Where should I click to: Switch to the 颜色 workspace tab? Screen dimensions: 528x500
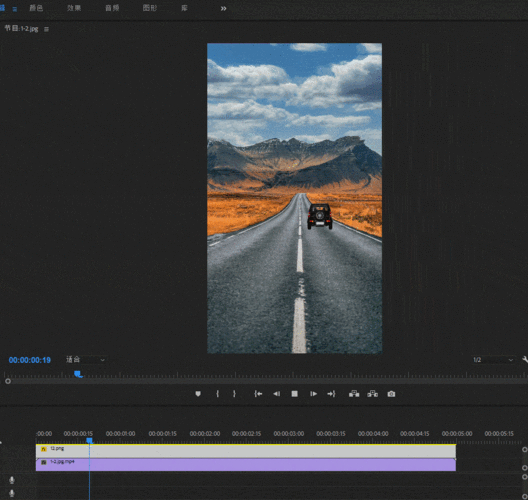36,8
